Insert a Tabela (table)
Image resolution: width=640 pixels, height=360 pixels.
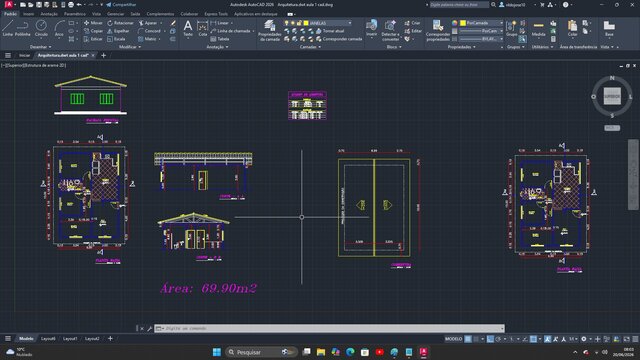click(220, 39)
